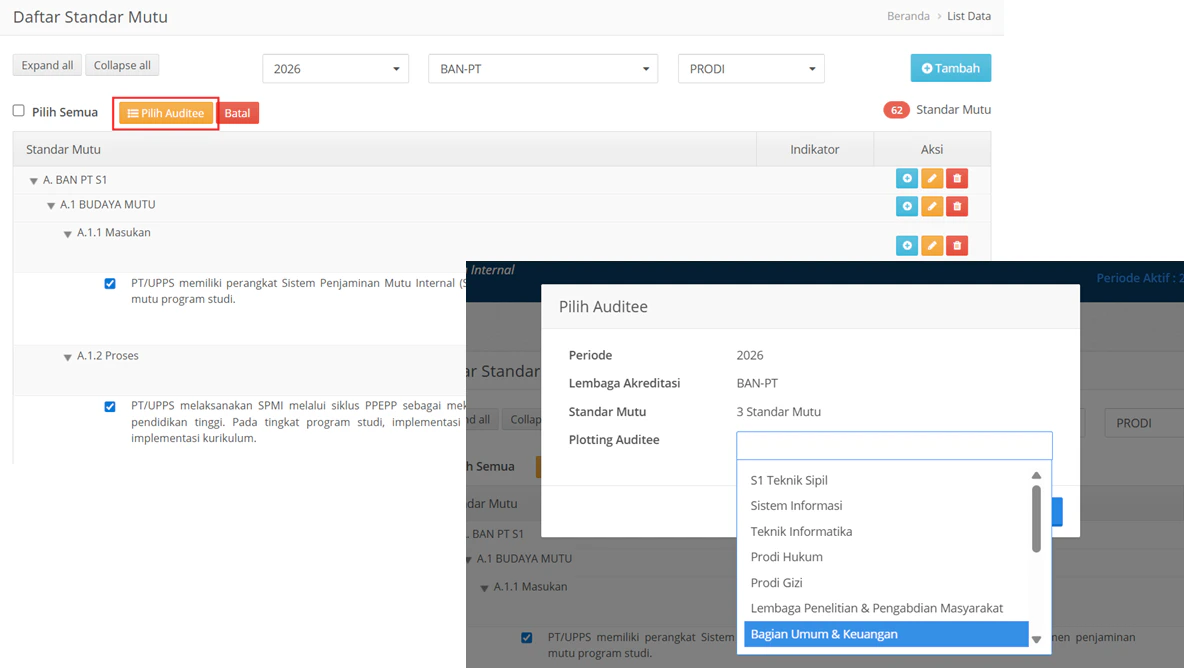Click the auditee list scroll-up arrow
Viewport: 1184px width, 668px height.
click(1036, 476)
